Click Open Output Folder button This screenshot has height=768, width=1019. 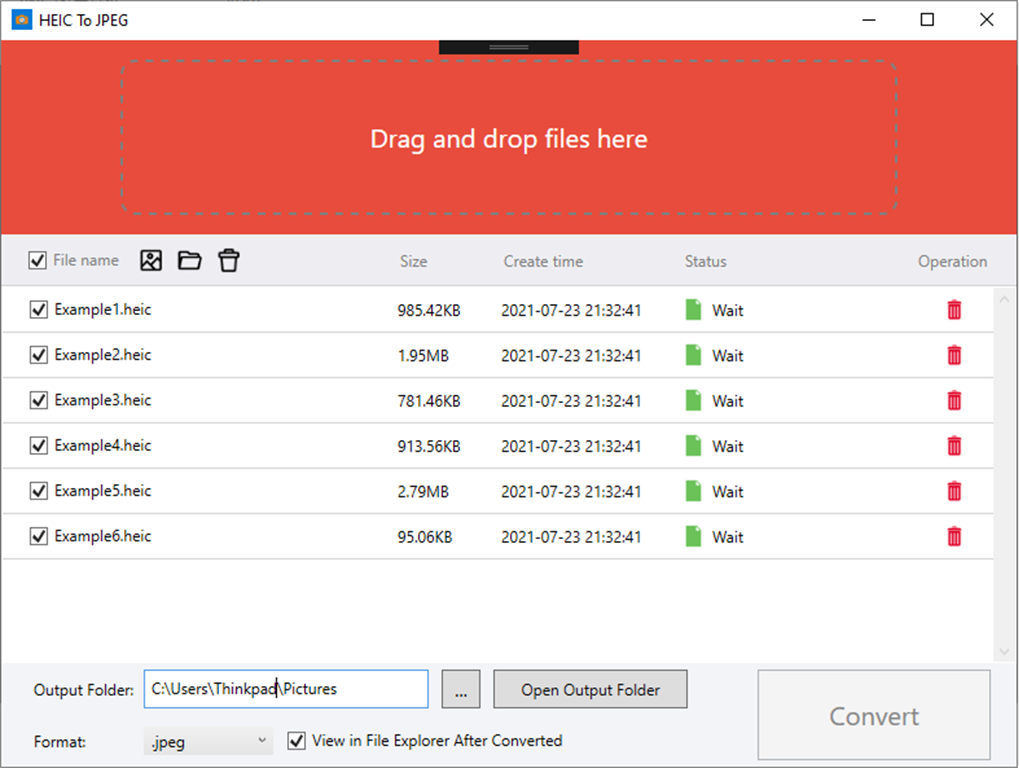pyautogui.click(x=590, y=689)
